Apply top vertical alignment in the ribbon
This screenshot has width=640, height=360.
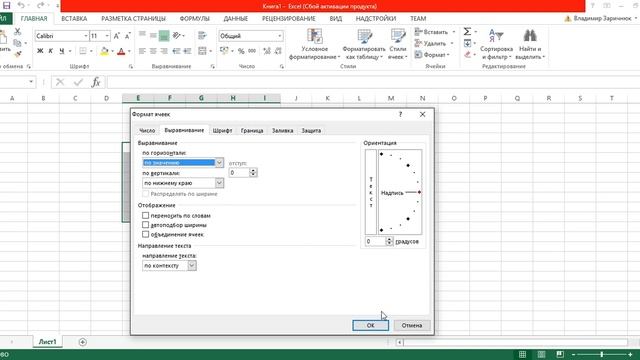click(x=142, y=36)
